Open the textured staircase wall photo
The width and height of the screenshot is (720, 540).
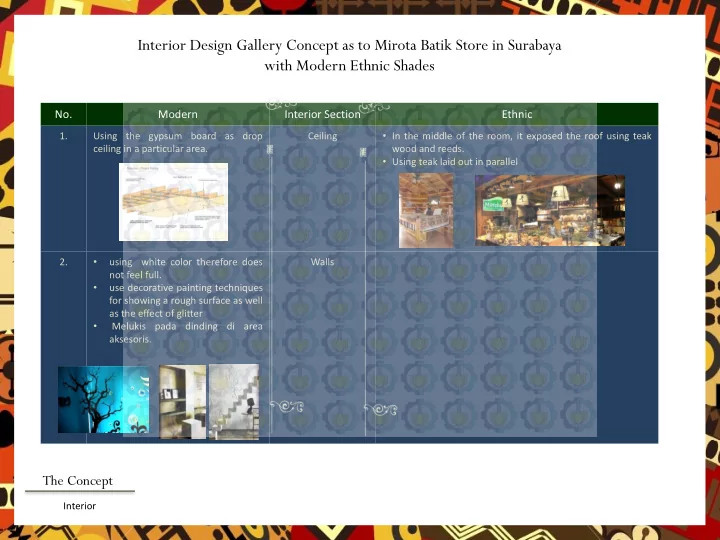pos(234,402)
